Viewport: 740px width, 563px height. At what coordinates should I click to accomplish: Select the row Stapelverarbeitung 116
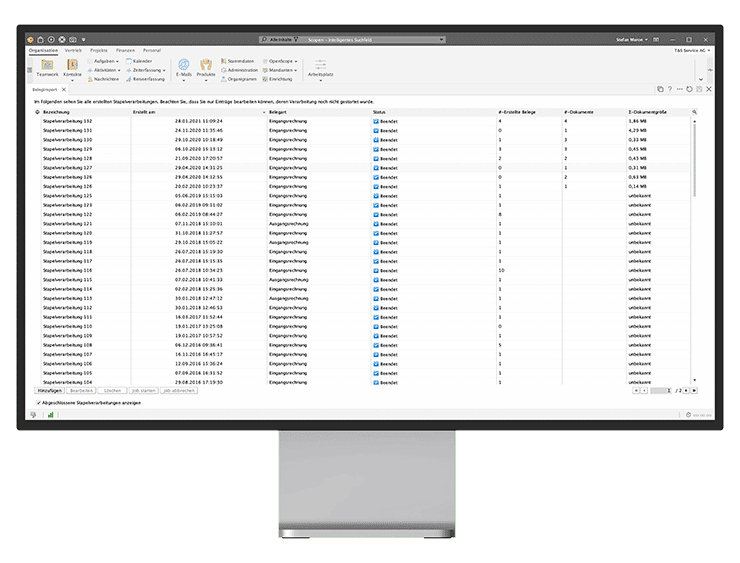[x=364, y=270]
